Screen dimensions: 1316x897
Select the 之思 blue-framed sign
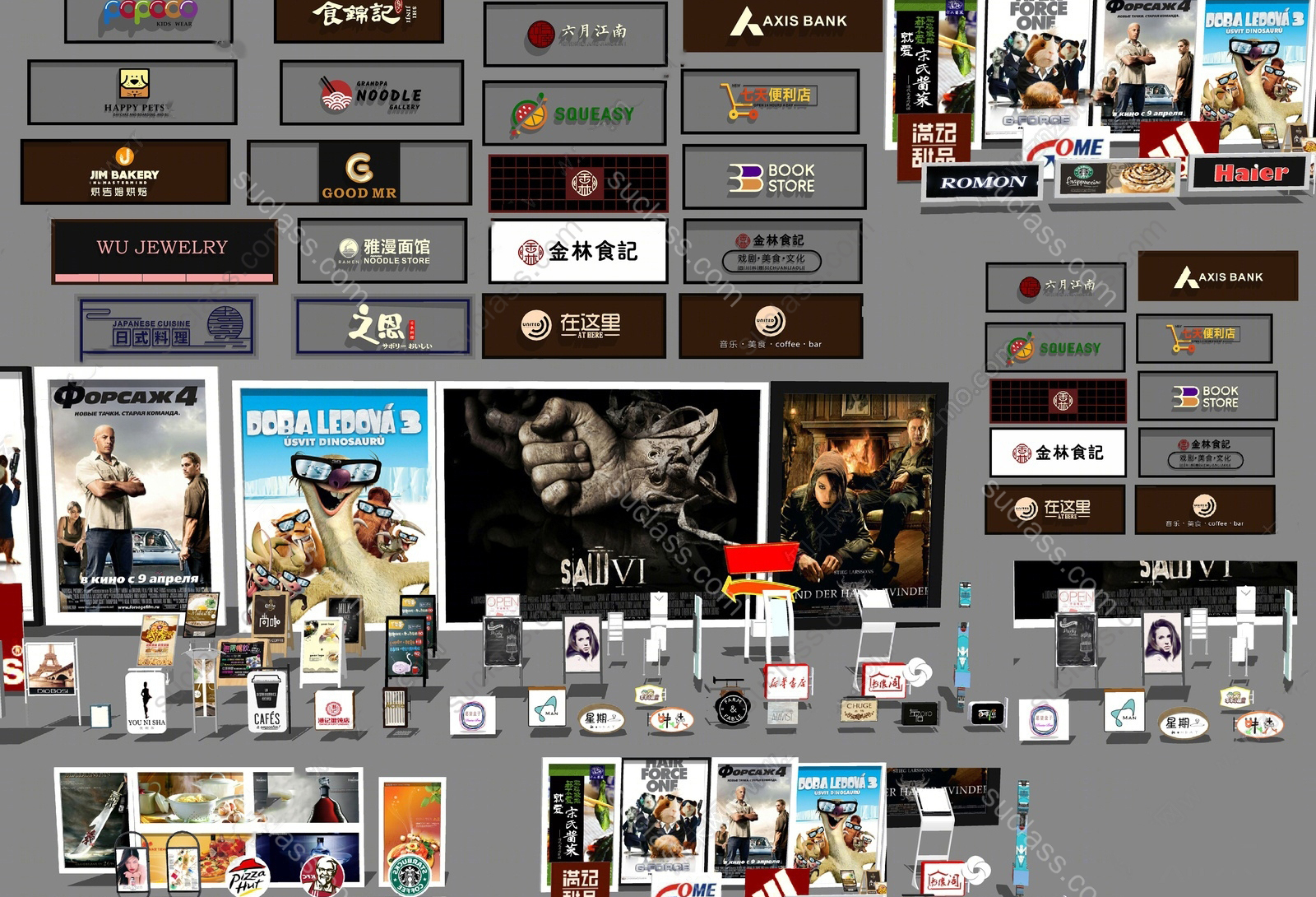tap(382, 327)
